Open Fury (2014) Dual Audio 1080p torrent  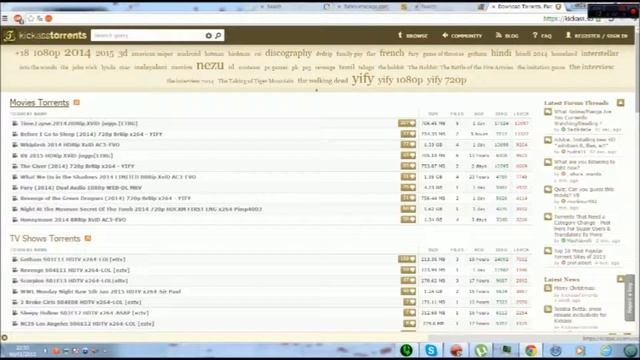[81, 187]
